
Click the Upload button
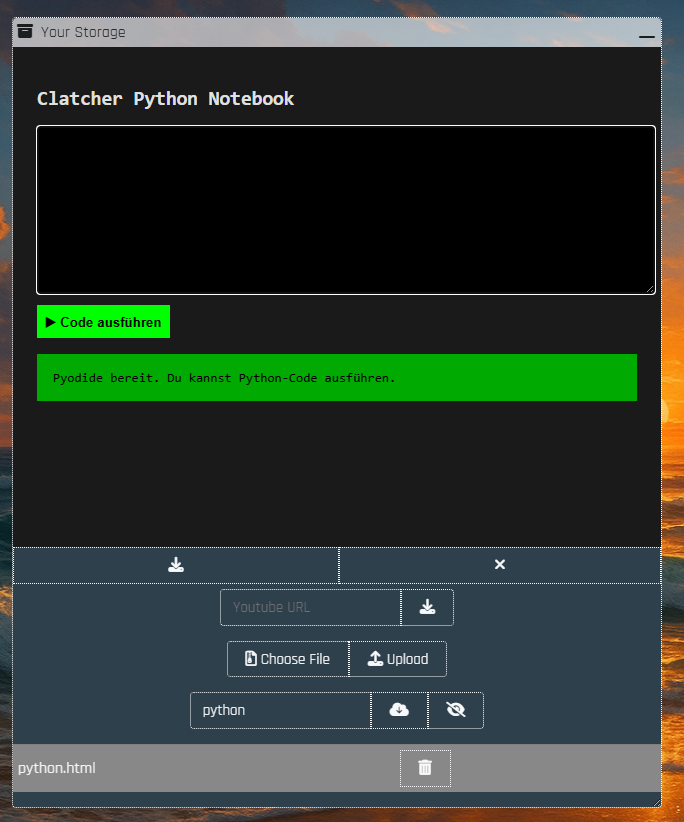(x=398, y=659)
